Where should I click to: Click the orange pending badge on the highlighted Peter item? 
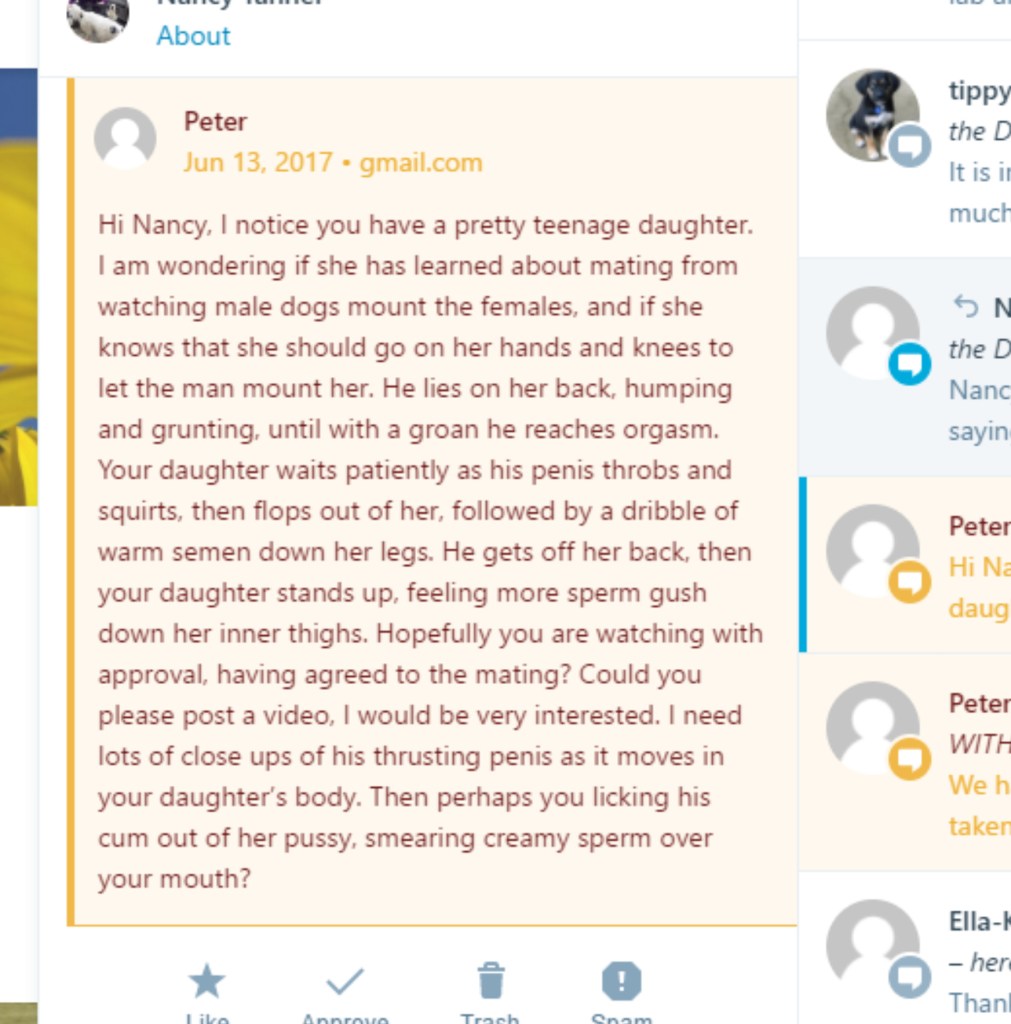[x=909, y=581]
